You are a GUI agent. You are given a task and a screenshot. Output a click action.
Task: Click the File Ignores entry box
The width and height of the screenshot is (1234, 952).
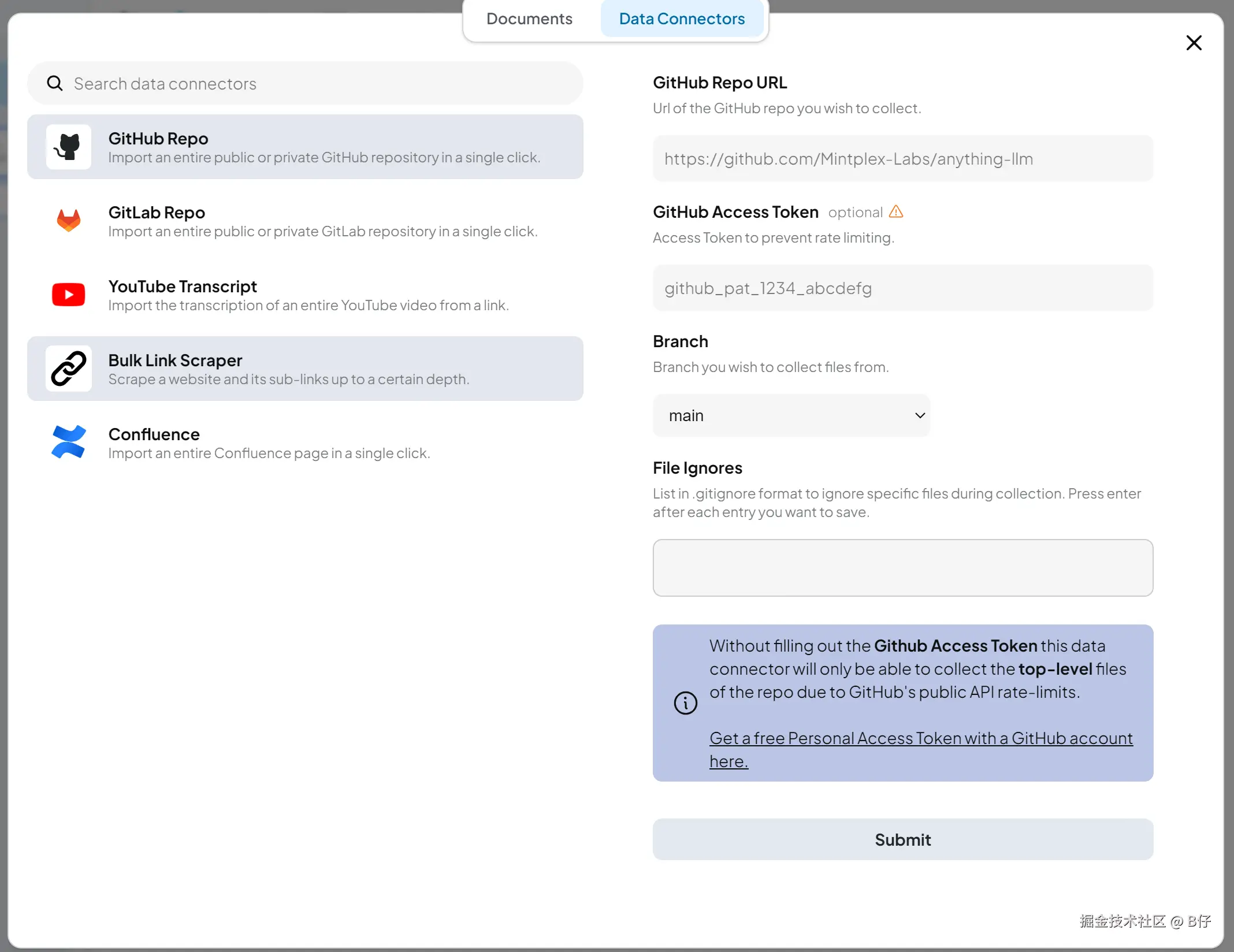[x=902, y=568]
